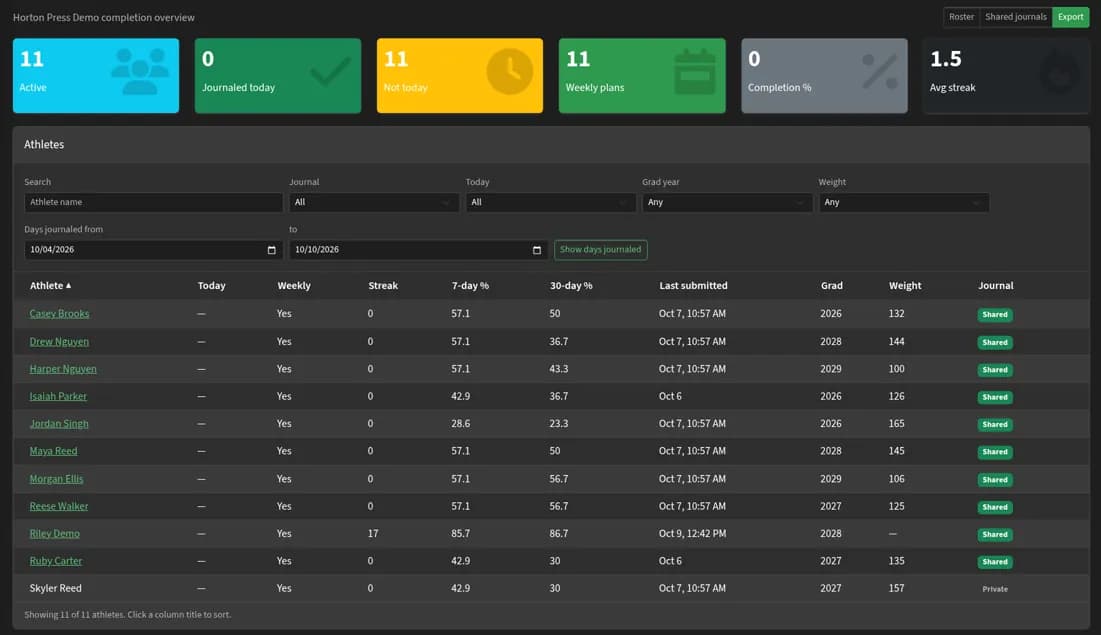The image size is (1101, 635).
Task: Open Harper Nguyen athlete link
Action: click(x=63, y=369)
